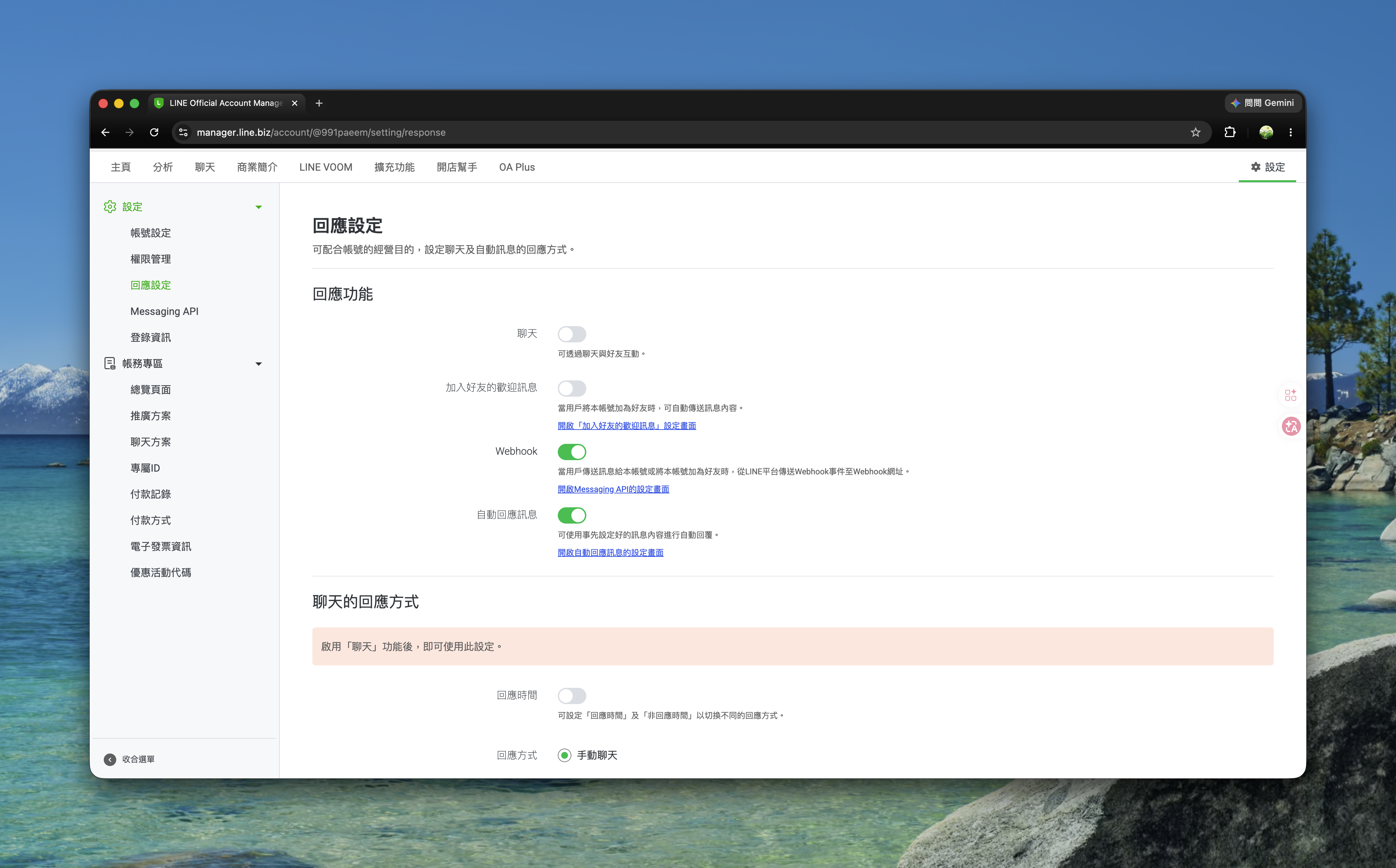Collapse the 帳務專區 section in the sidebar
Image resolution: width=1396 pixels, height=868 pixels.
point(258,363)
